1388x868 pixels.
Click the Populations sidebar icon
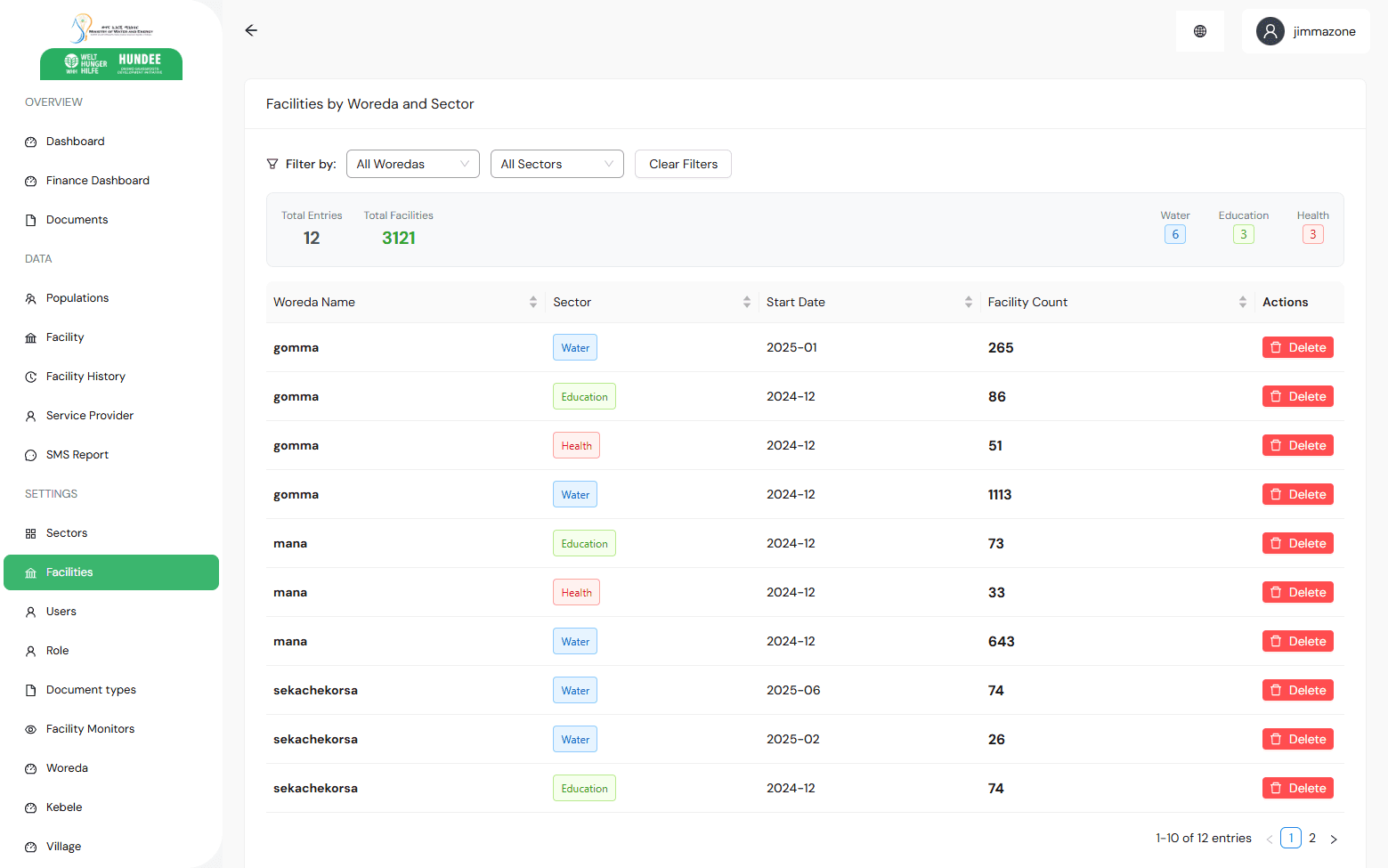click(29, 297)
